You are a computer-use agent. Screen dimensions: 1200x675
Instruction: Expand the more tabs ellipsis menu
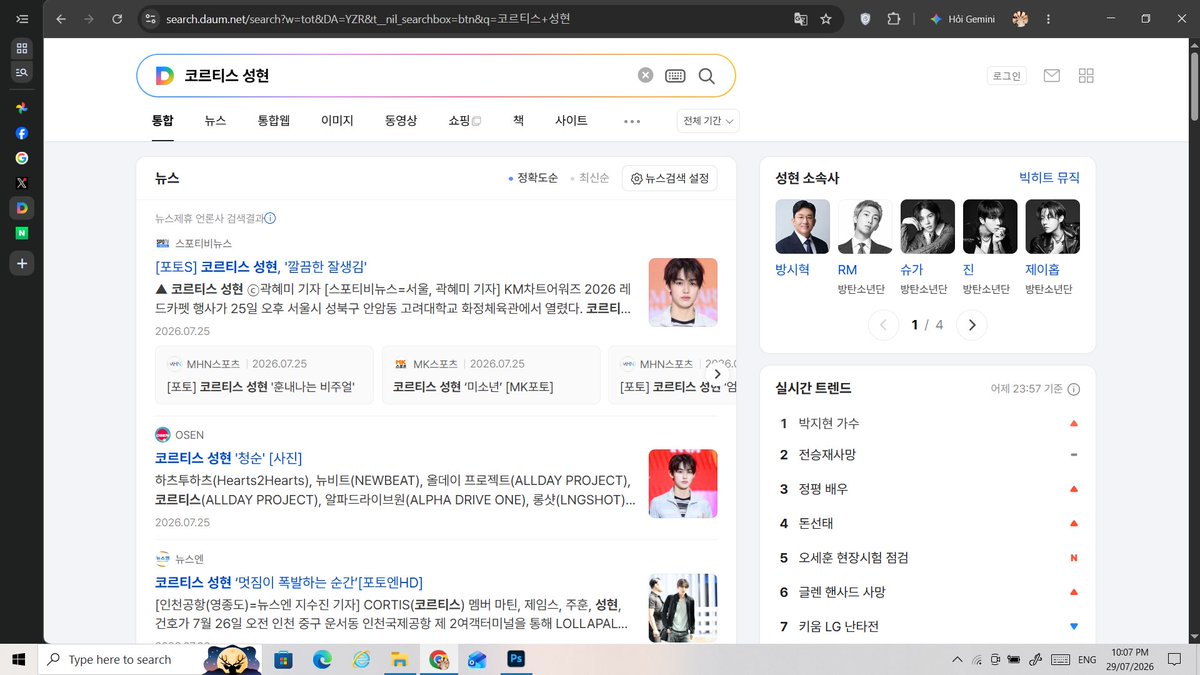(x=632, y=121)
